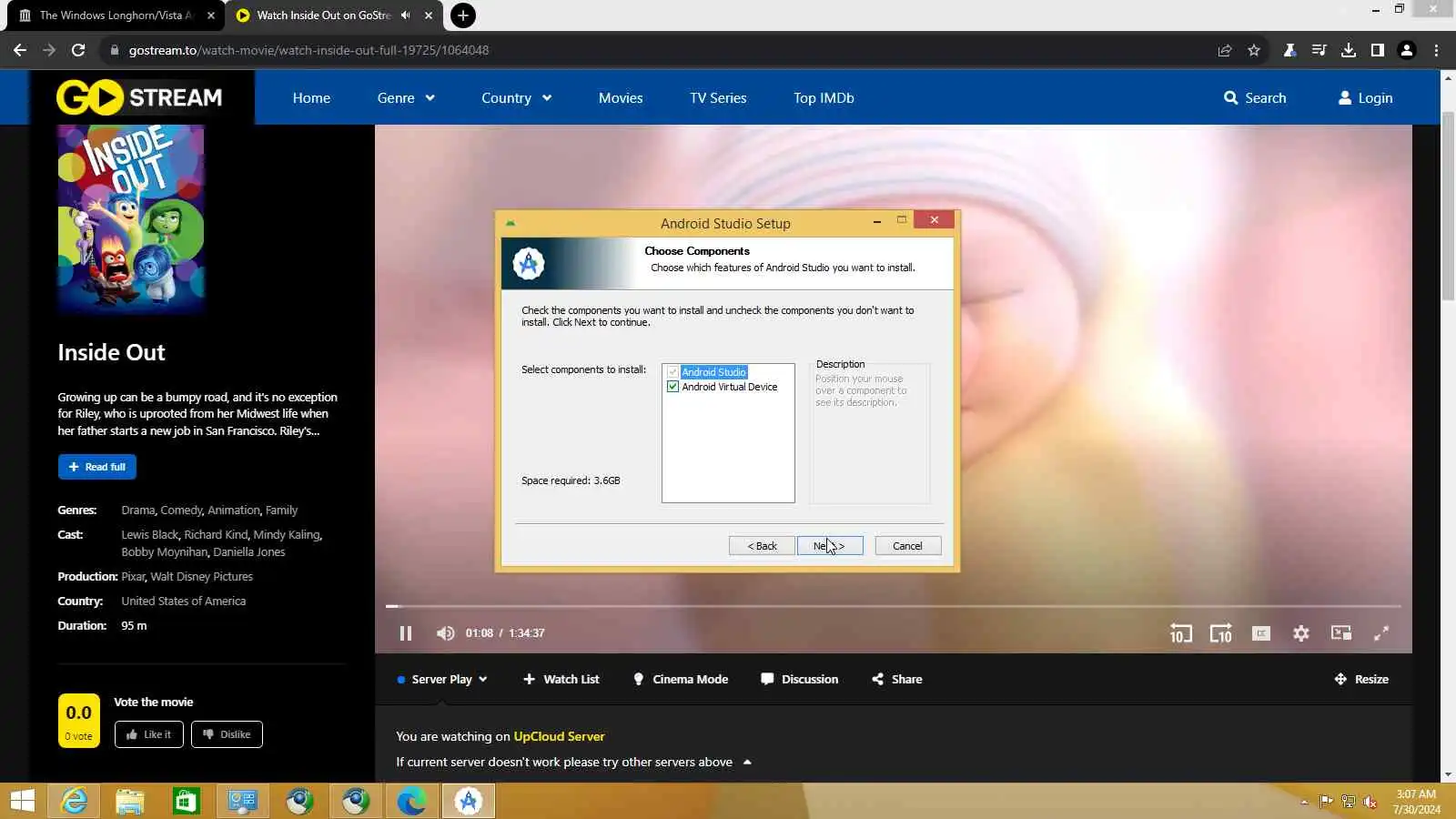Open the Server Play dropdown
Viewport: 1456px width, 819px height.
click(x=443, y=680)
